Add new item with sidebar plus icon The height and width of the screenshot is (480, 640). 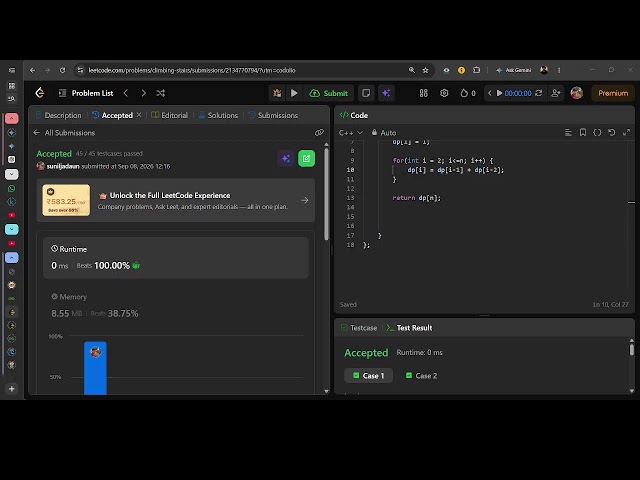pyautogui.click(x=11, y=389)
